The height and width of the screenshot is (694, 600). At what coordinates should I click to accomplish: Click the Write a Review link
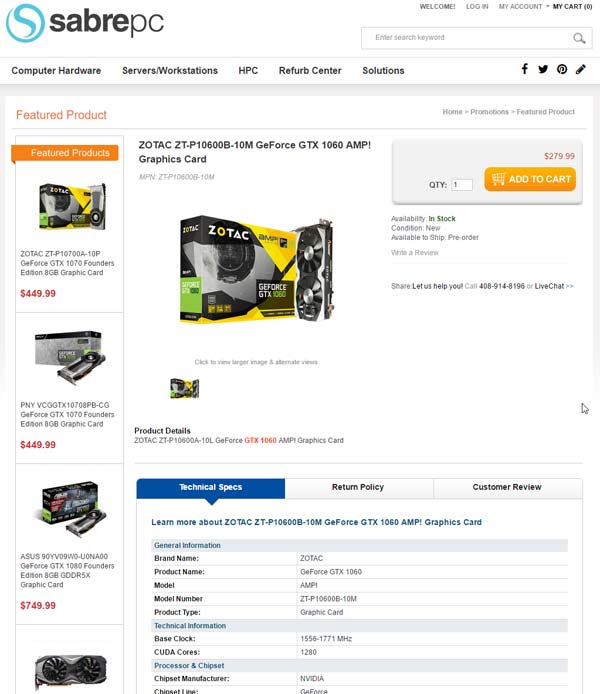[415, 253]
